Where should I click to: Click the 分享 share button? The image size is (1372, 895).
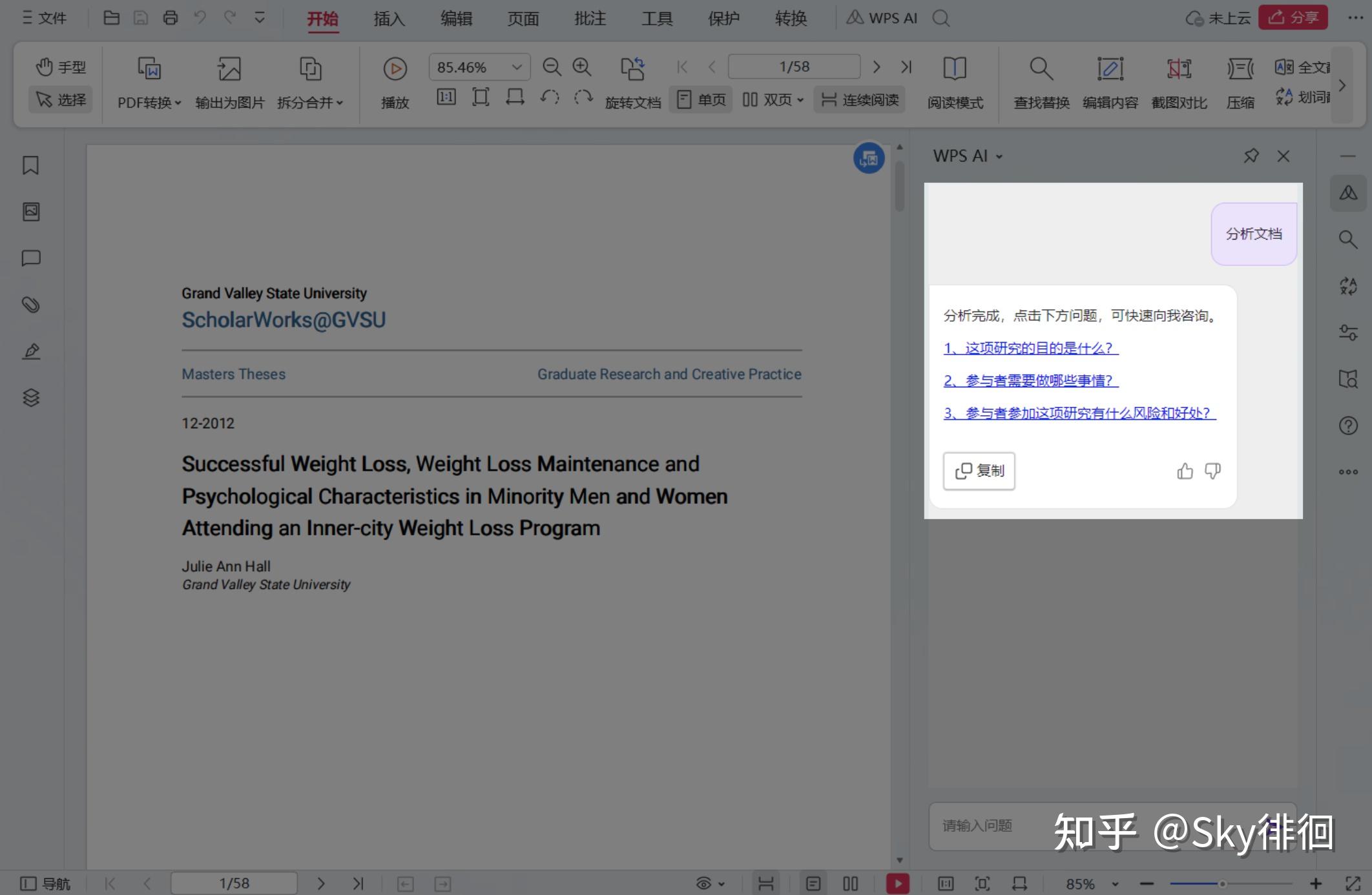pyautogui.click(x=1294, y=17)
